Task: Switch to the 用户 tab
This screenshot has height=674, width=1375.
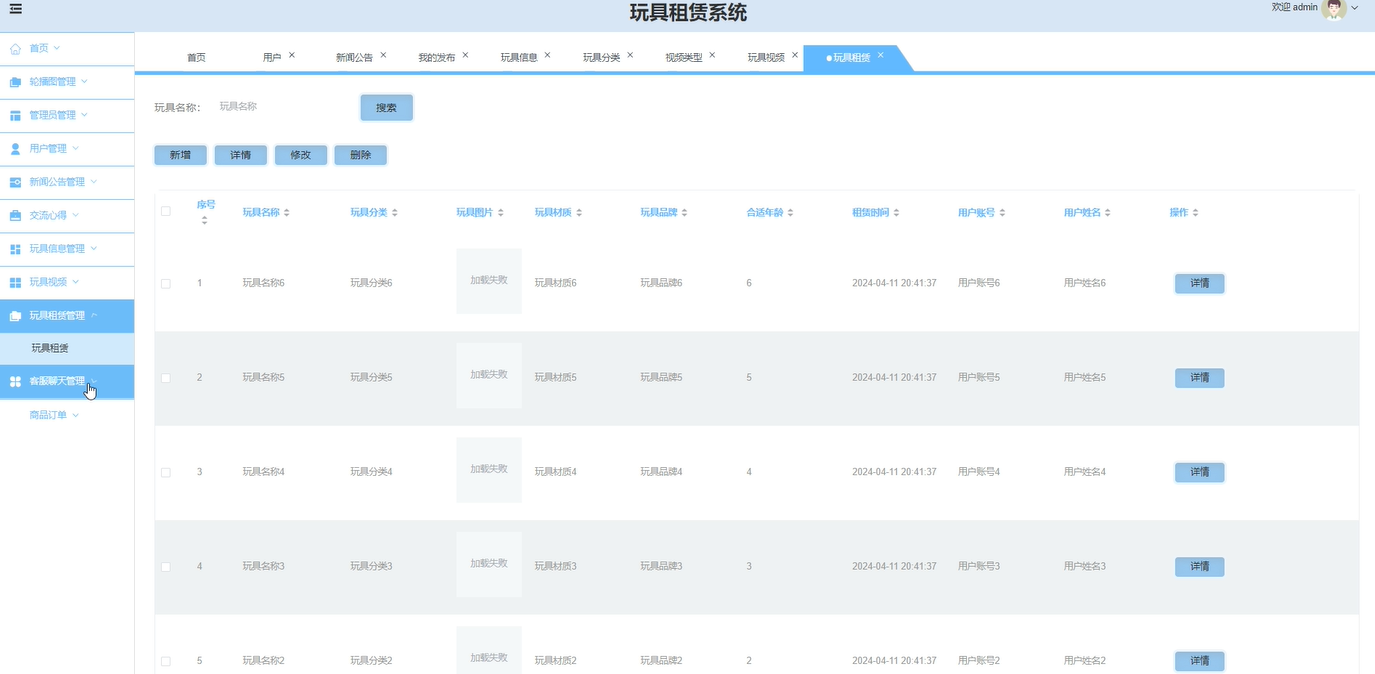Action: click(x=272, y=58)
